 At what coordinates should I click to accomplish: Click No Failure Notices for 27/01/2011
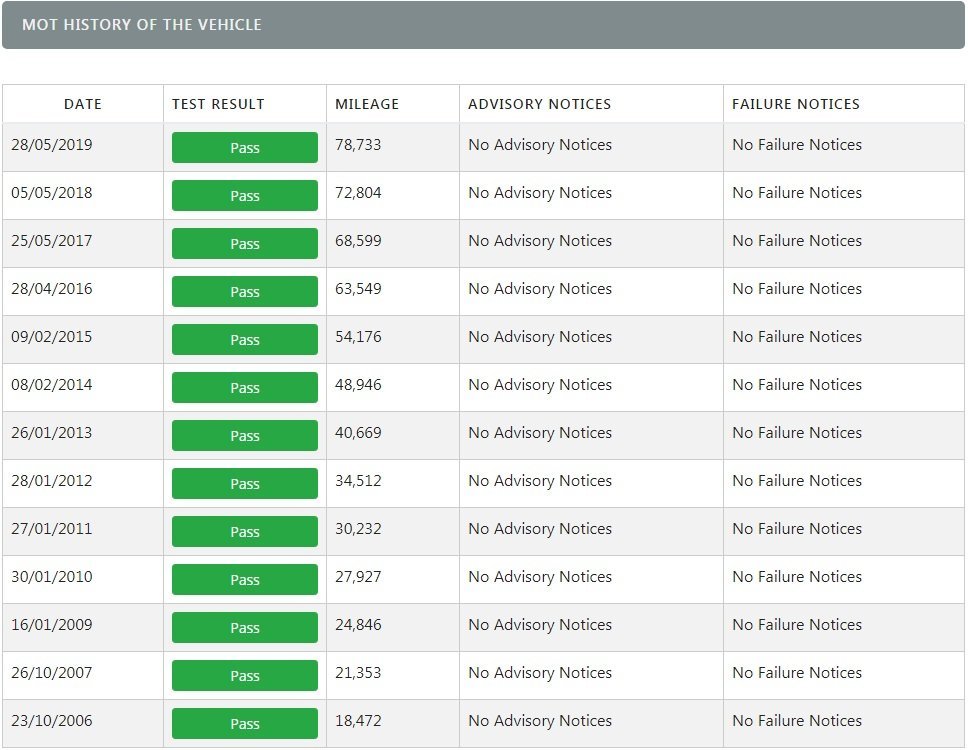[797, 529]
